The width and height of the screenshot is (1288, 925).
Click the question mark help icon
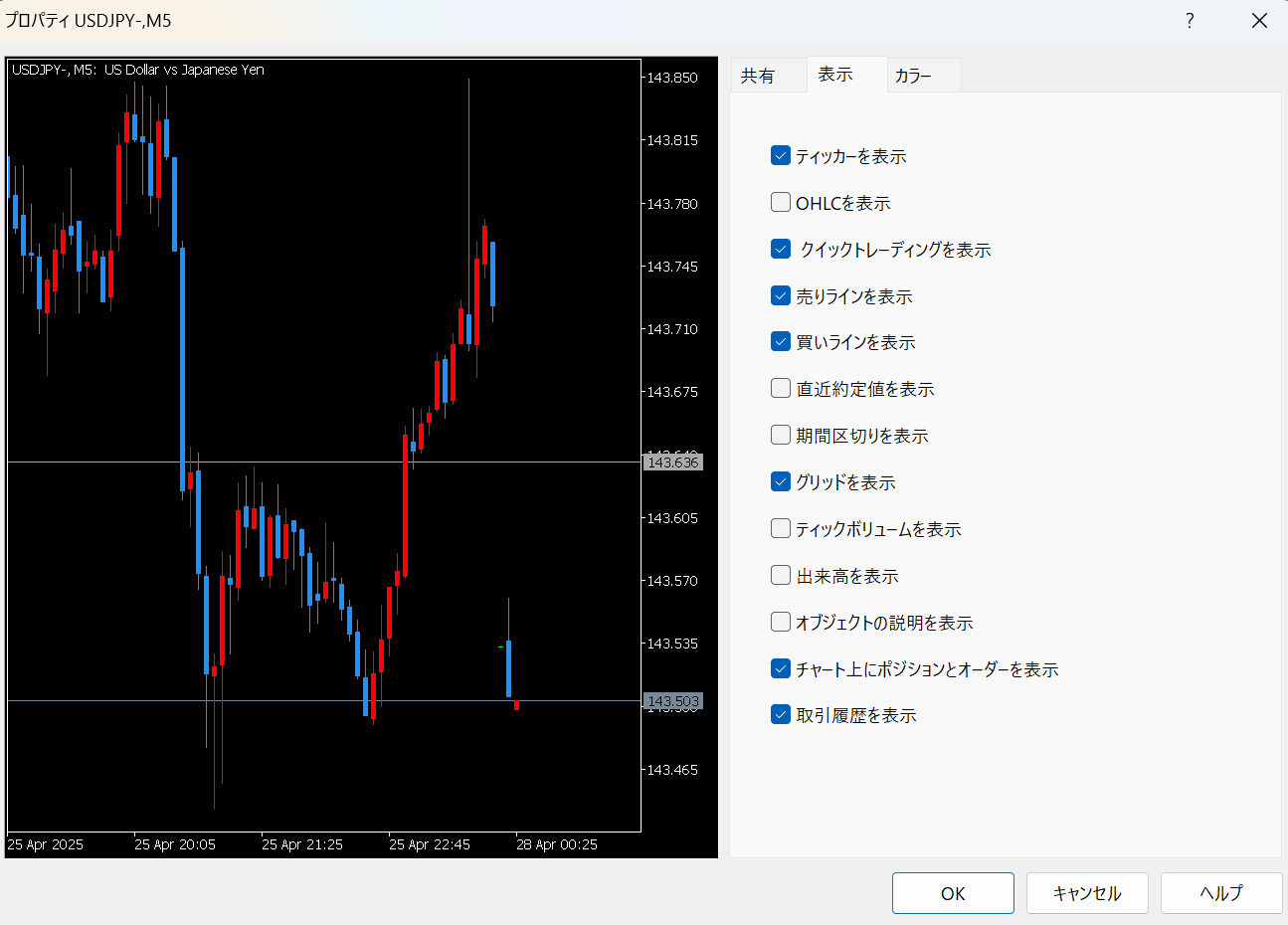1190,21
